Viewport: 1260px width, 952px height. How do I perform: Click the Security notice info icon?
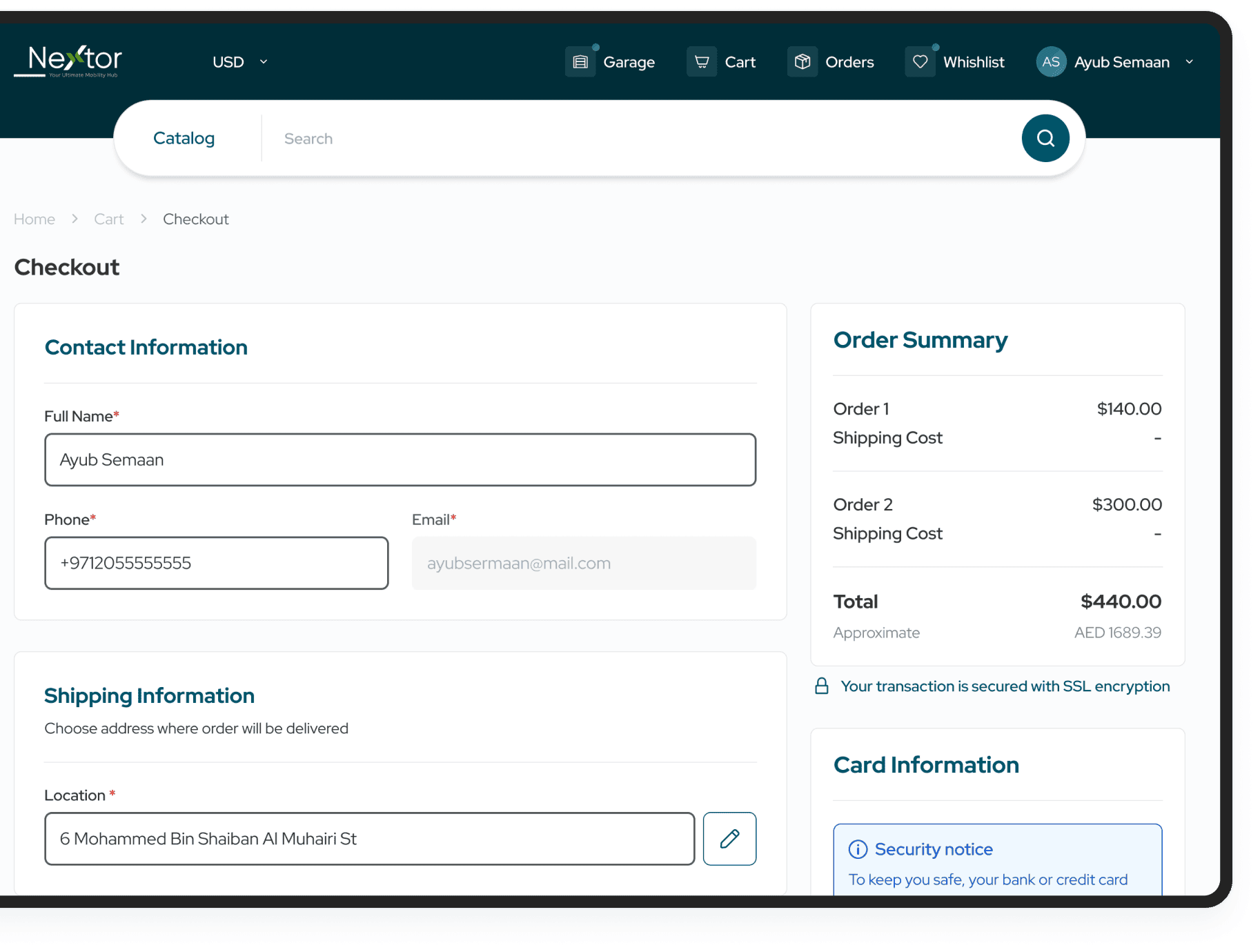pyautogui.click(x=858, y=849)
